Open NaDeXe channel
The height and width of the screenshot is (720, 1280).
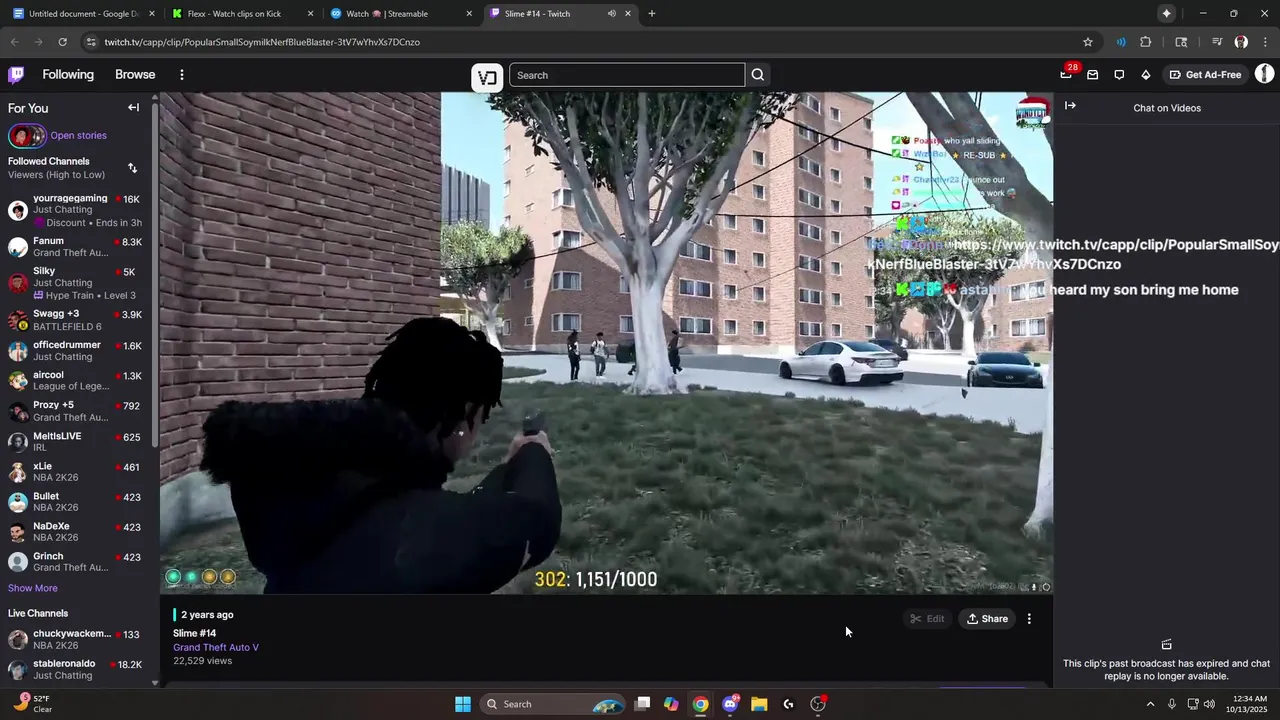(76, 532)
